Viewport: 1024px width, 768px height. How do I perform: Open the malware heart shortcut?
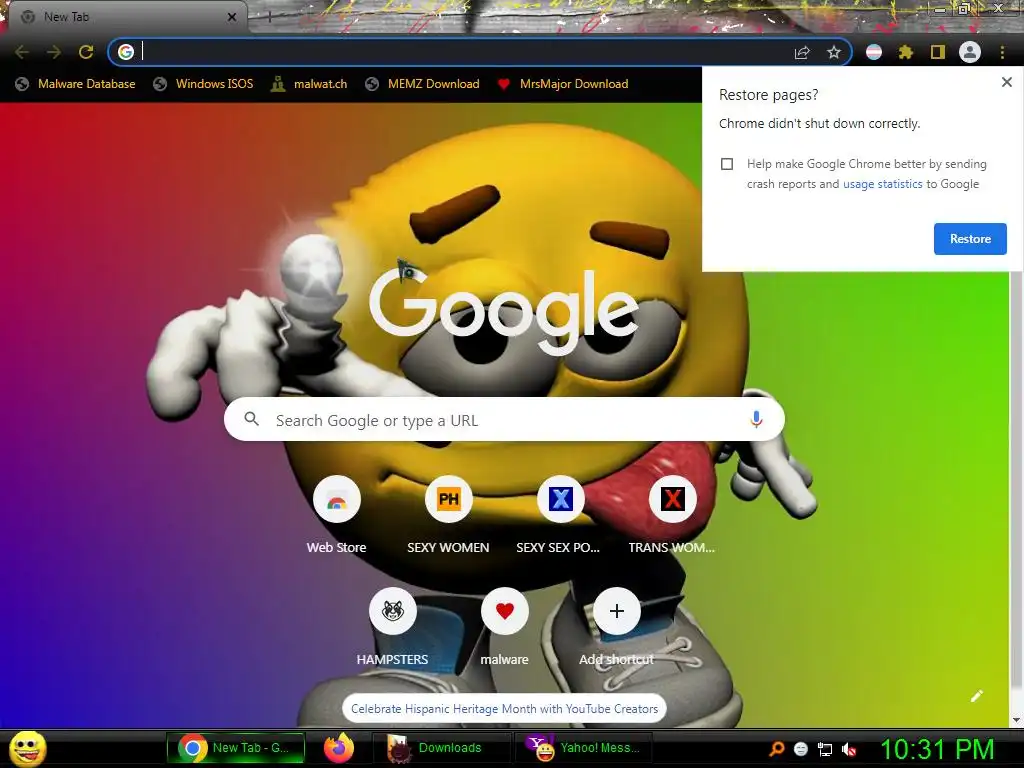tap(504, 628)
